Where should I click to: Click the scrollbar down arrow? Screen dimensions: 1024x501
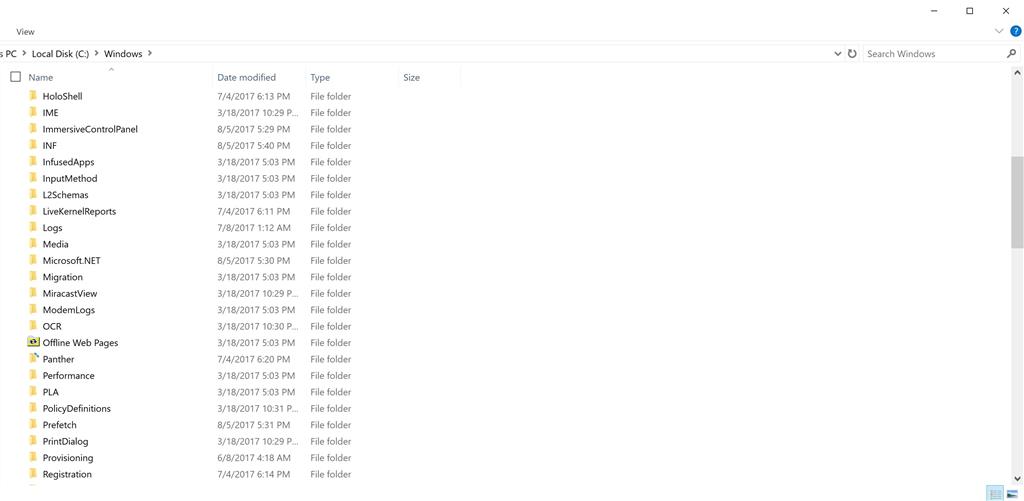point(1017,479)
